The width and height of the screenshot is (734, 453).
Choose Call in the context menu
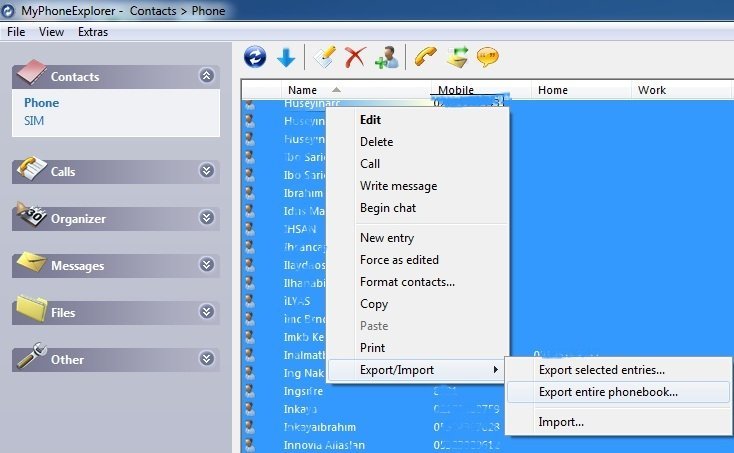(x=418, y=164)
